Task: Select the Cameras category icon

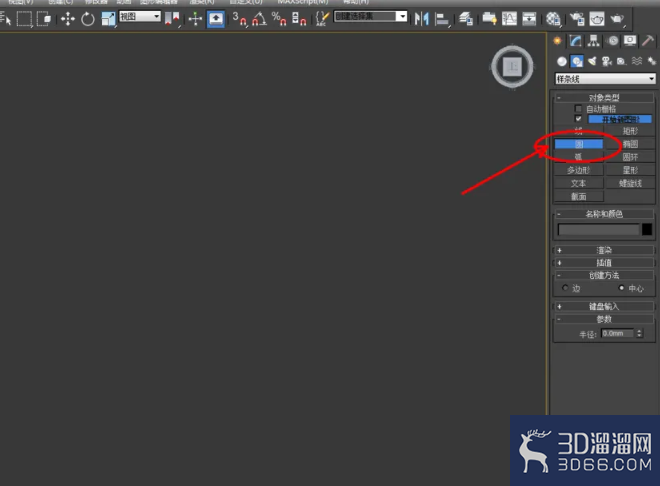Action: 607,61
